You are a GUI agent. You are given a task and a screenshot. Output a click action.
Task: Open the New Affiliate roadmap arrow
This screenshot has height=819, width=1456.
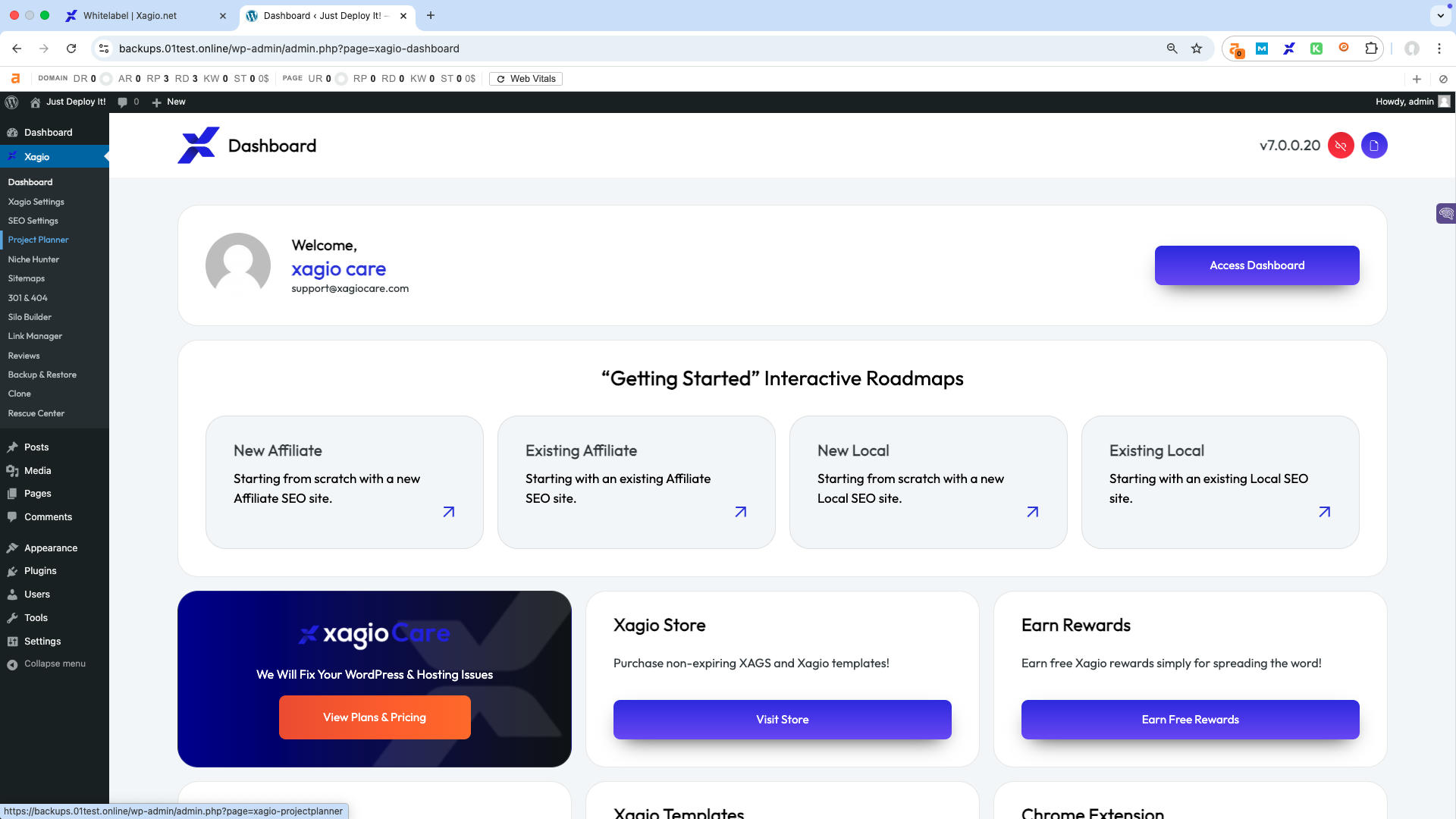pos(449,512)
